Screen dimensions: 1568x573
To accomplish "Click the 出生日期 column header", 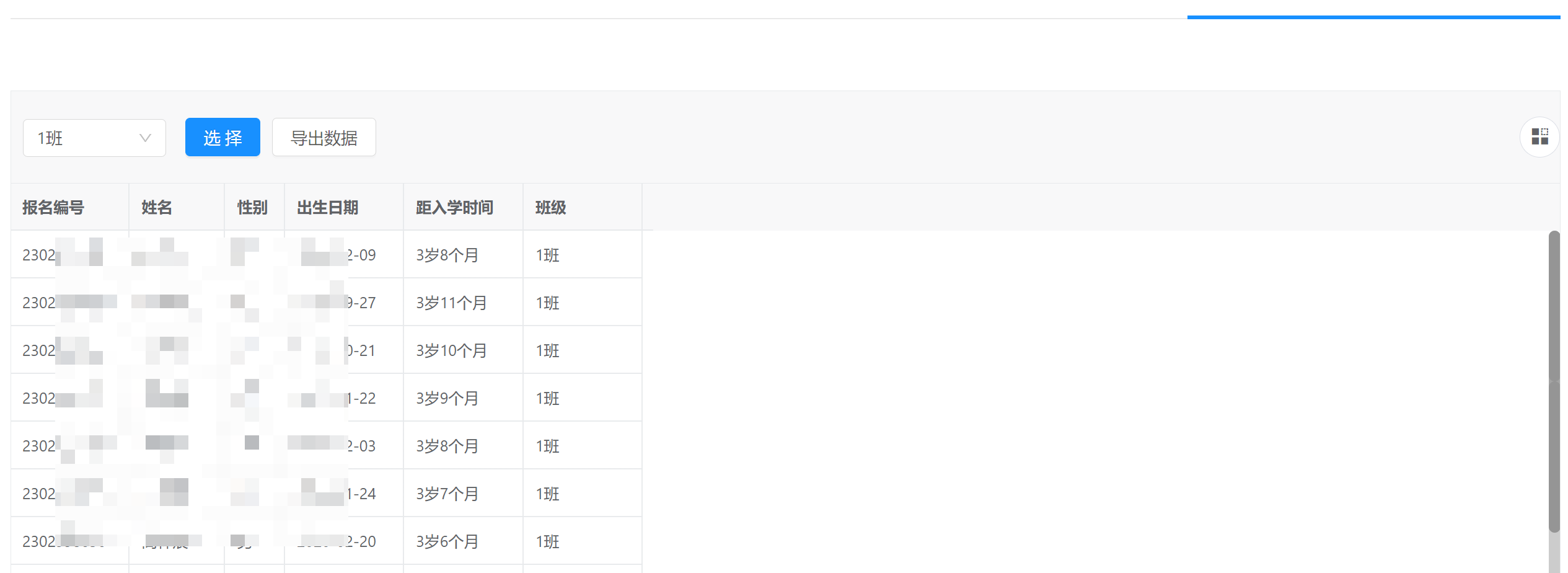I will click(328, 207).
